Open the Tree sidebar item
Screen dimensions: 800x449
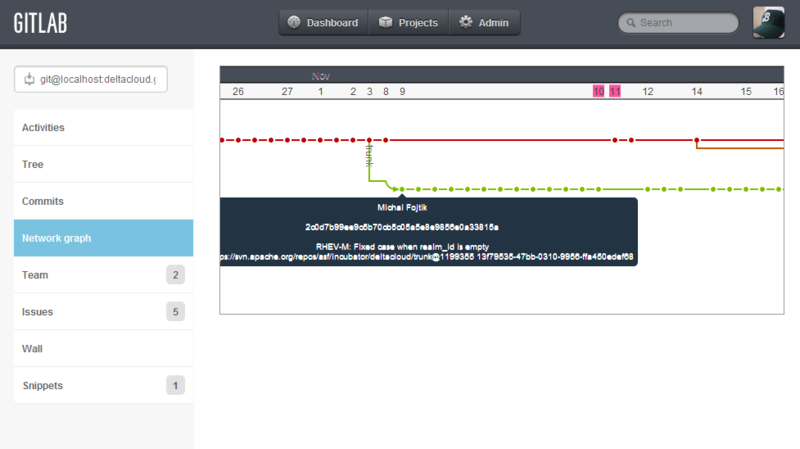point(104,164)
